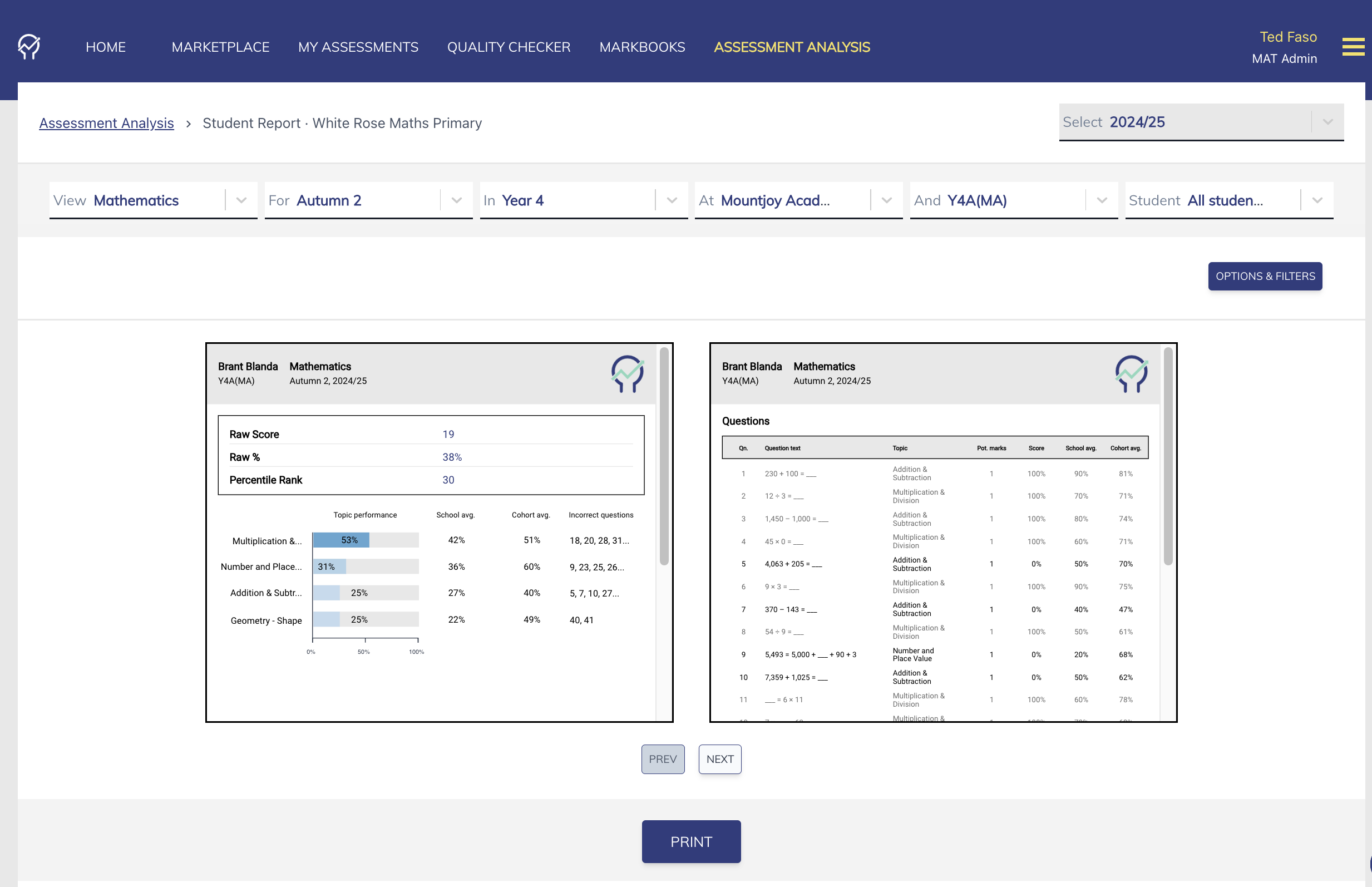
Task: Click the Raw Score value 19
Action: (x=448, y=434)
